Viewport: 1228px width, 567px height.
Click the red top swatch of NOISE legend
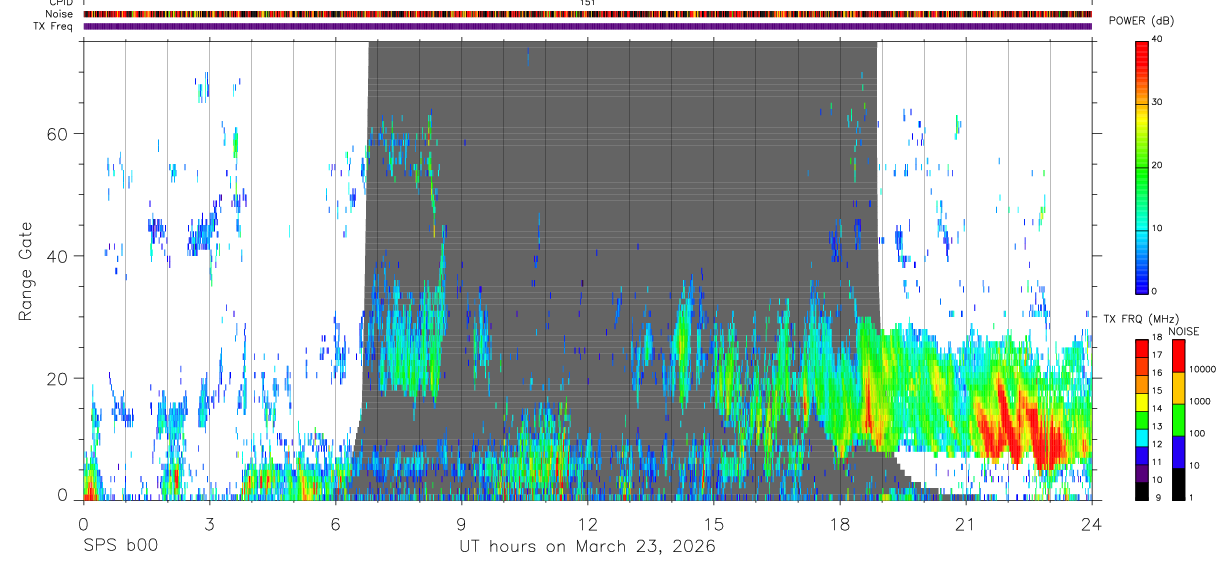click(1178, 356)
